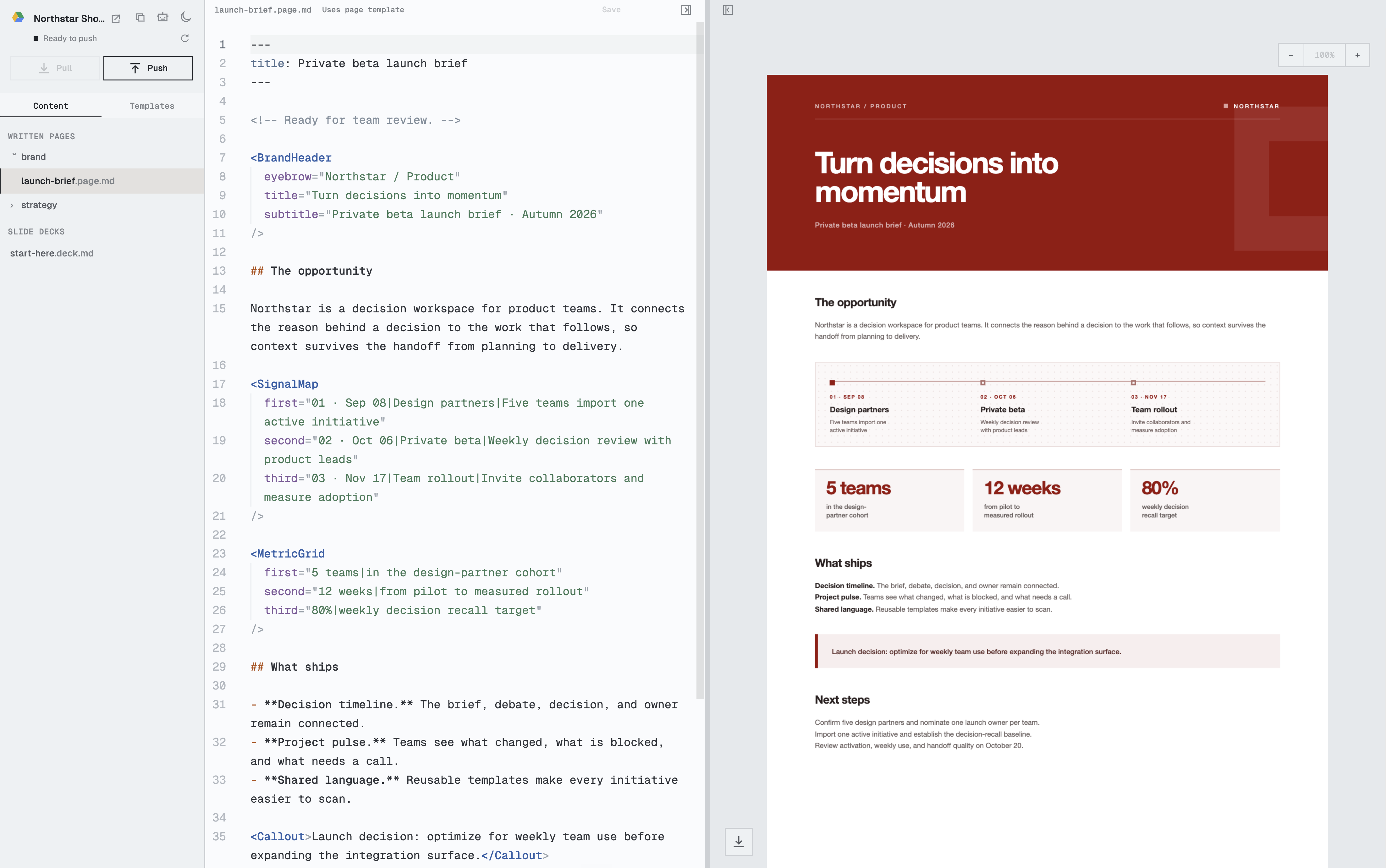Click the 'Launch decision' callout box
This screenshot has width=1386, height=868.
[1047, 651]
